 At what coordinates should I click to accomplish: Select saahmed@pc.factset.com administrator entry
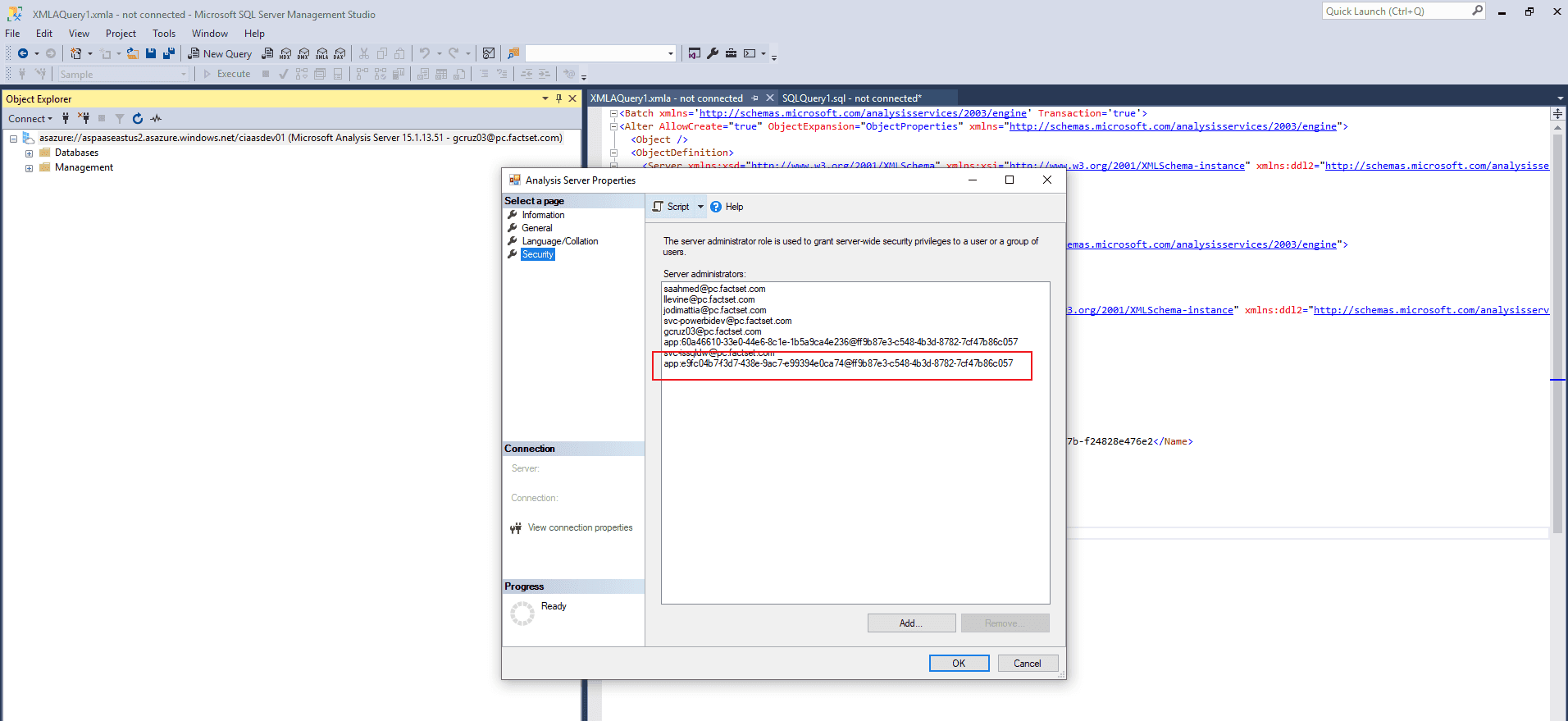[x=714, y=289]
